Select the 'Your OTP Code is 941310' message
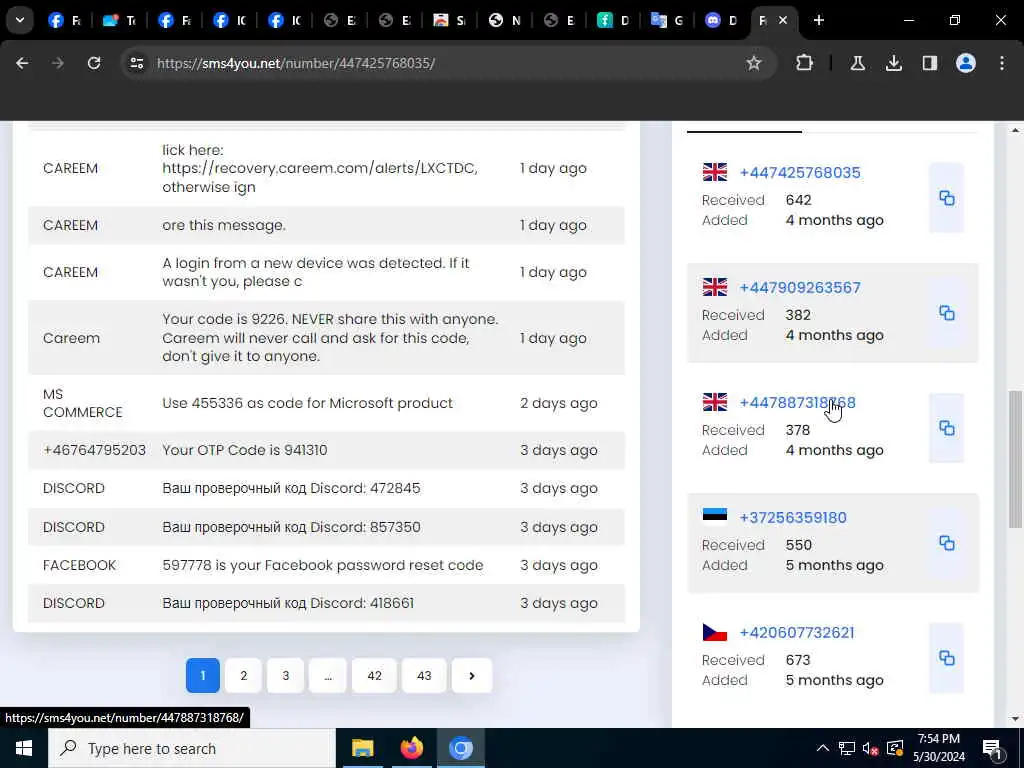The height and width of the screenshot is (768, 1024). [245, 450]
